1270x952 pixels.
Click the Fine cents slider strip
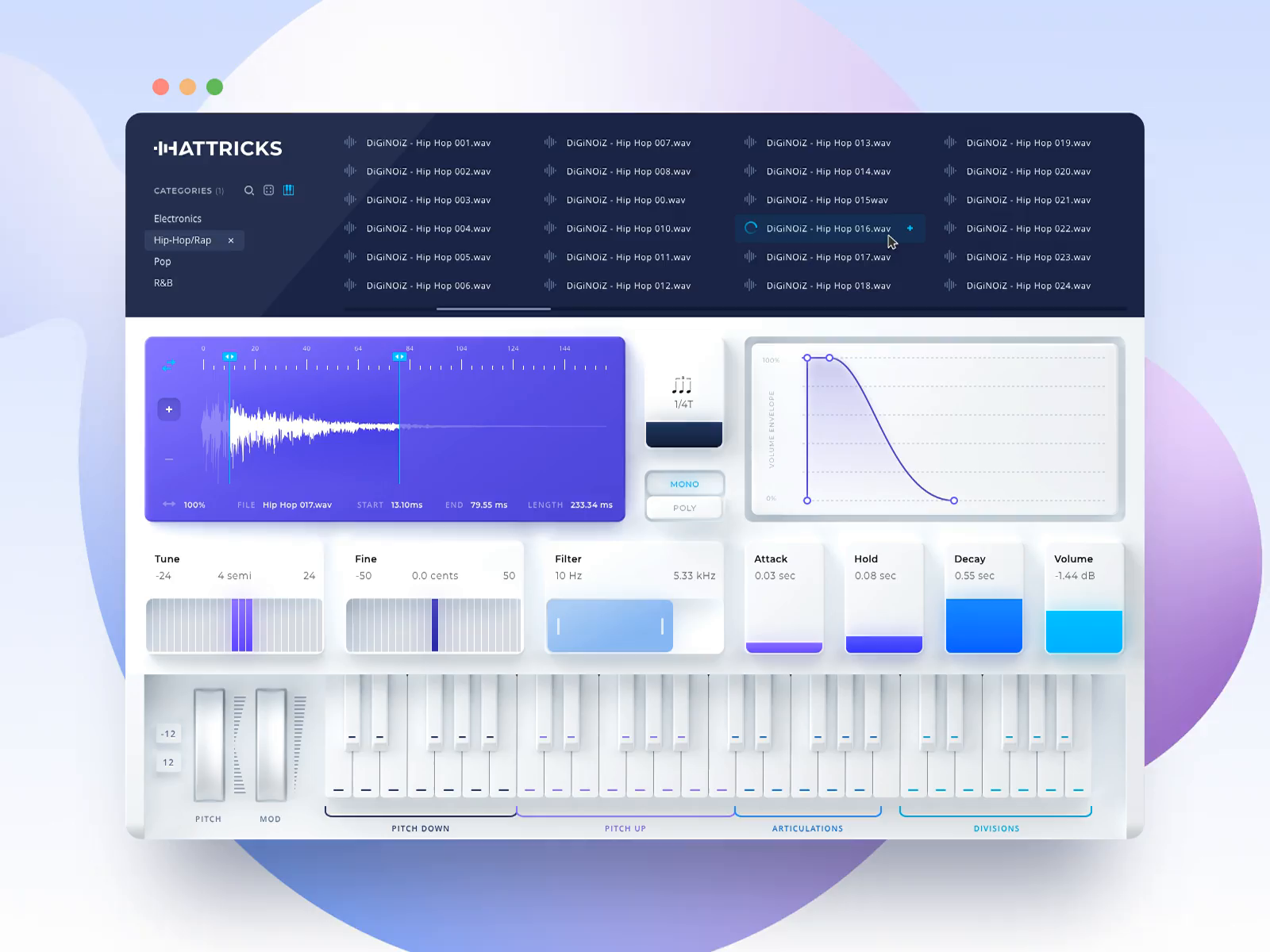coord(434,625)
